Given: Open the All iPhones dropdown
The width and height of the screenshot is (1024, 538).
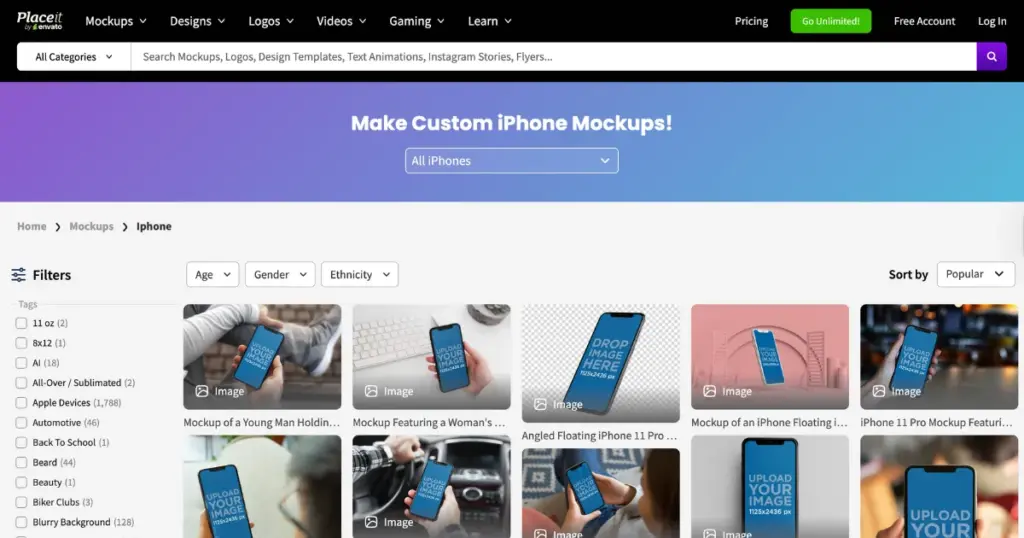Looking at the screenshot, I should coord(511,161).
